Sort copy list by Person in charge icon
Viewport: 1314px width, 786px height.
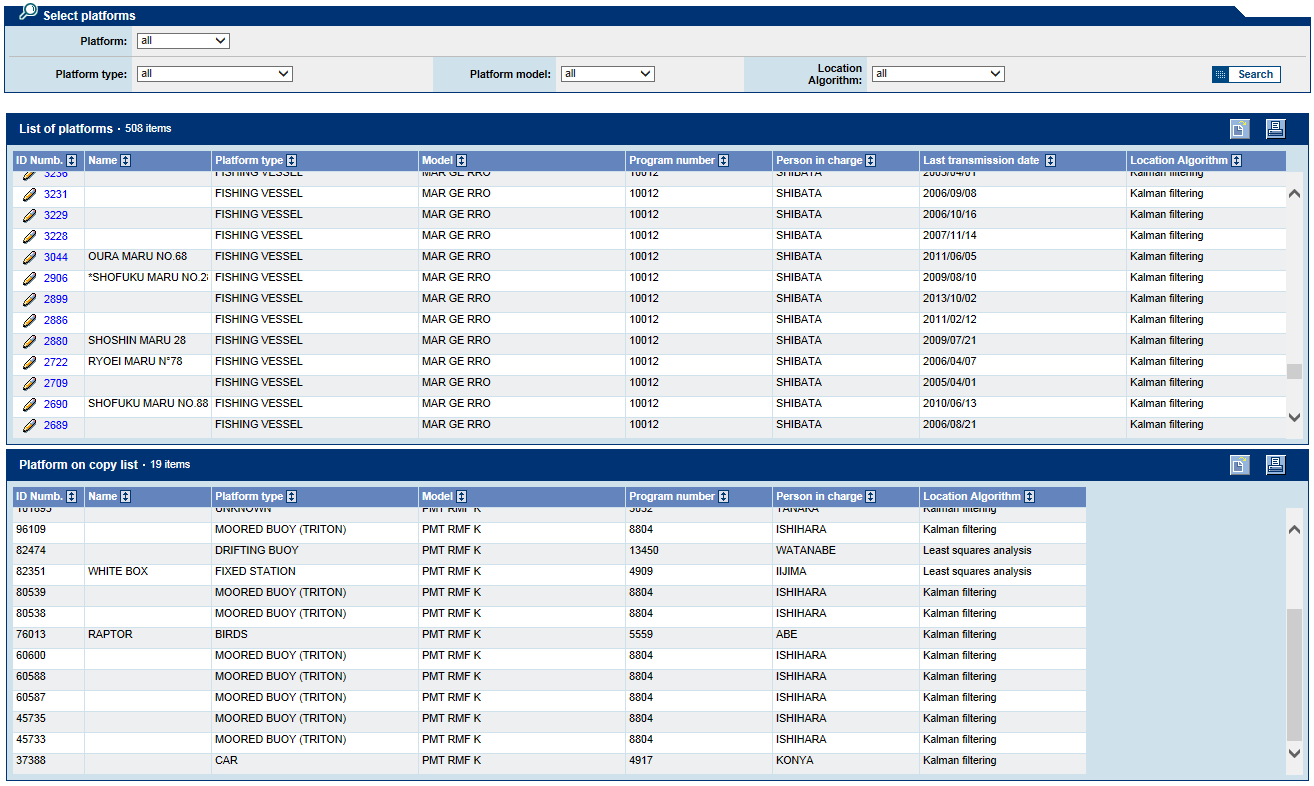(871, 497)
